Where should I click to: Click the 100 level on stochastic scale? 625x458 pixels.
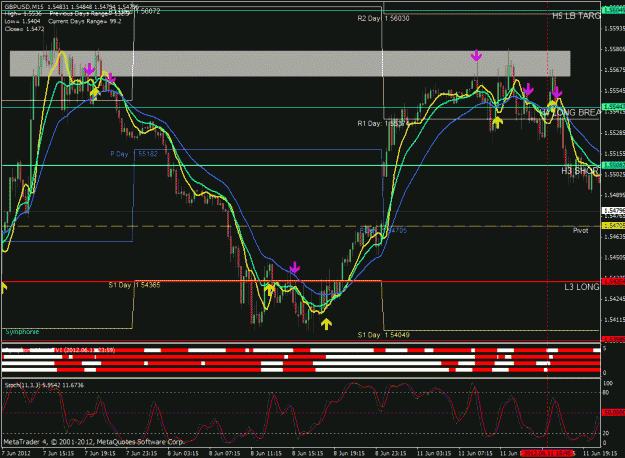607,383
